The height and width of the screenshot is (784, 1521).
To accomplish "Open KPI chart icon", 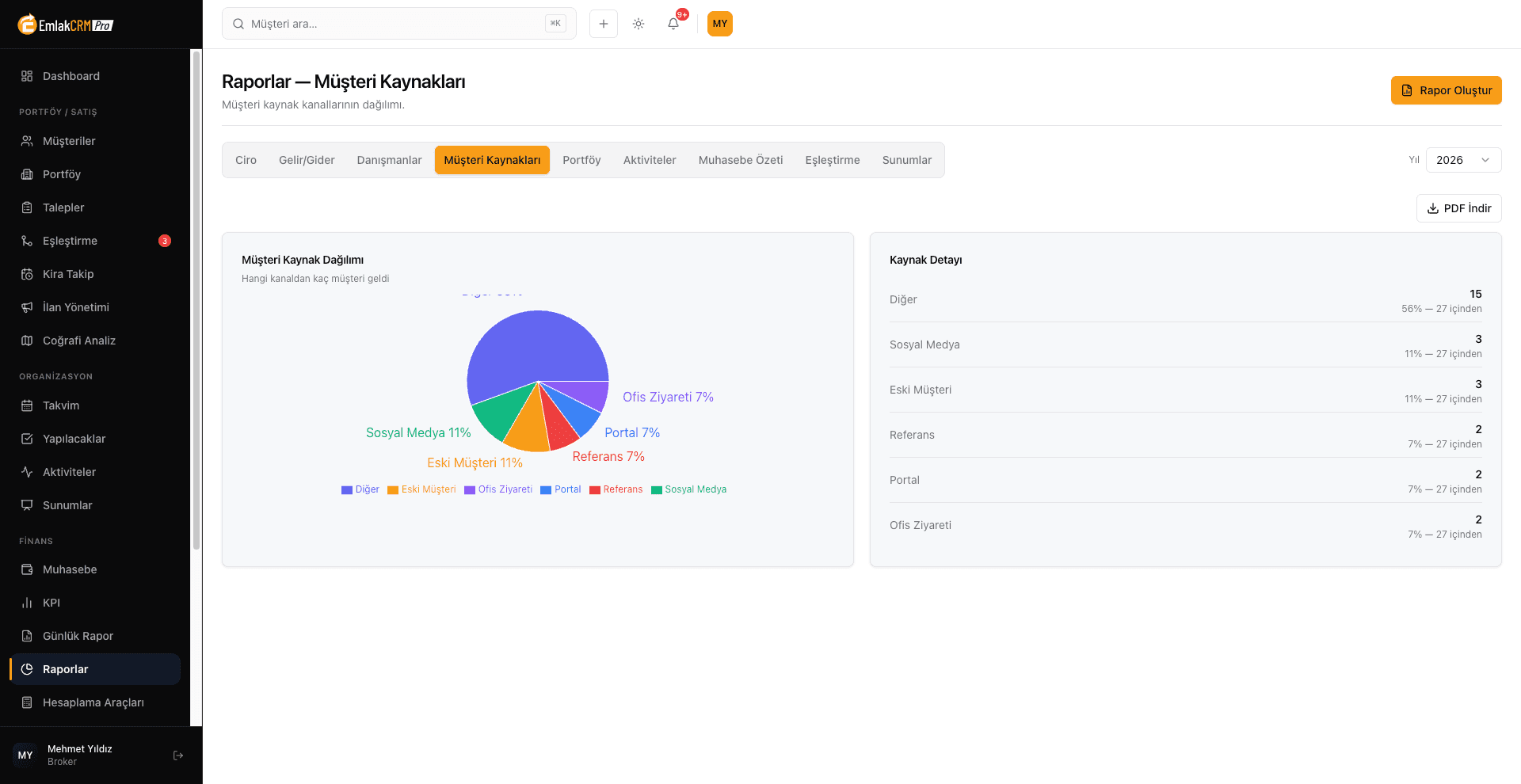I will (x=27, y=603).
